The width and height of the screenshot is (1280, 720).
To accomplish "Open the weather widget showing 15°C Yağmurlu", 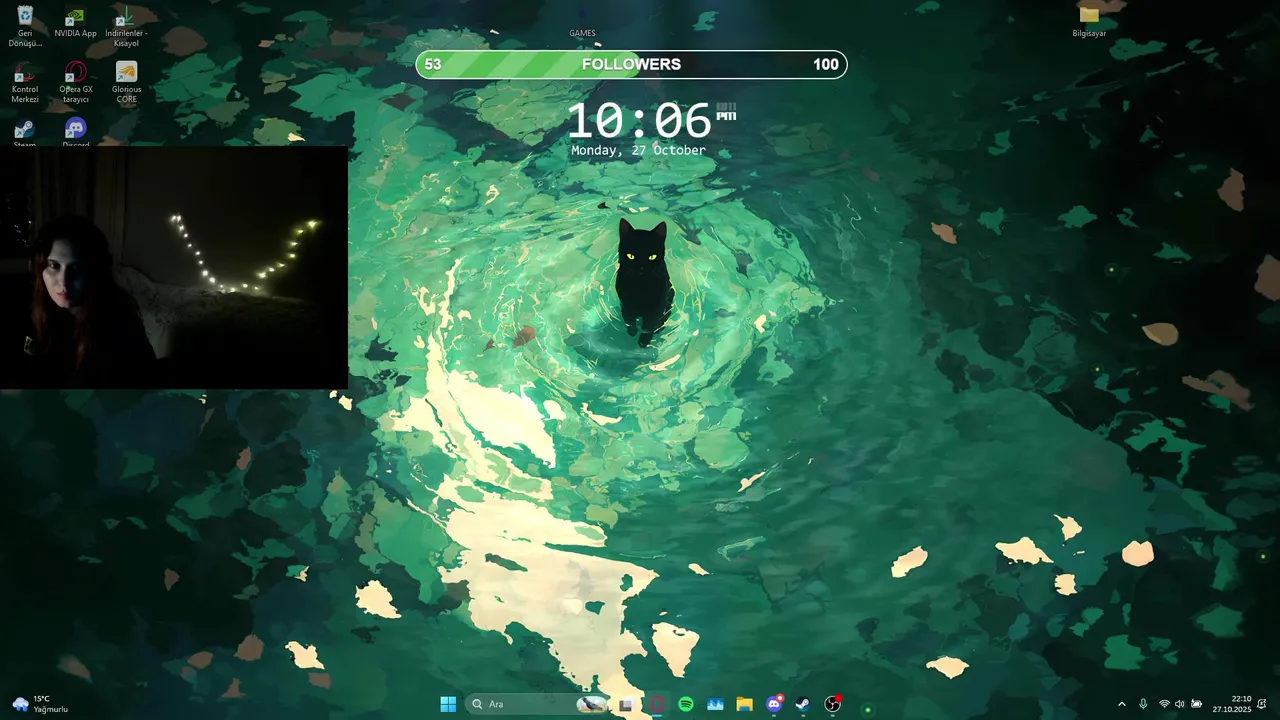I will click(40, 704).
